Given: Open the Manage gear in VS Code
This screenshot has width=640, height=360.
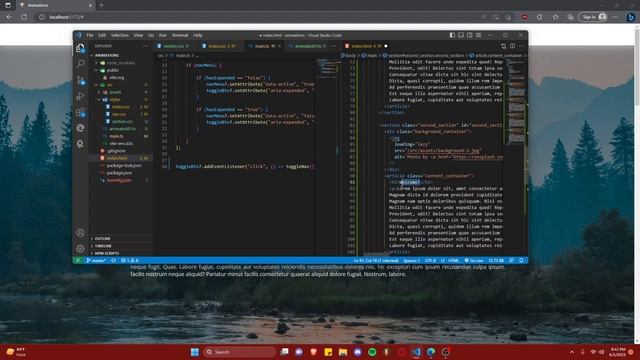Looking at the screenshot, I should [x=80, y=248].
